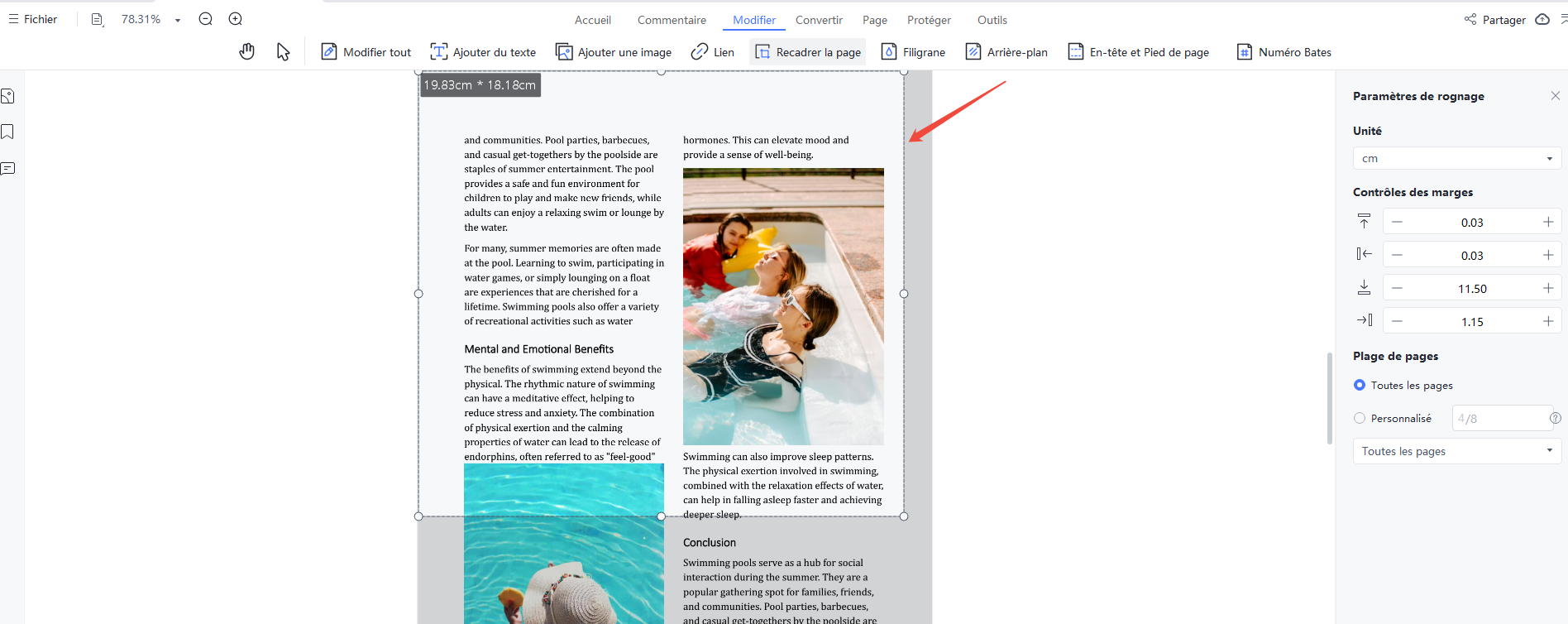Screen dimensions: 1568x624
Task: Click the right-middle crop handle
Action: 904,294
